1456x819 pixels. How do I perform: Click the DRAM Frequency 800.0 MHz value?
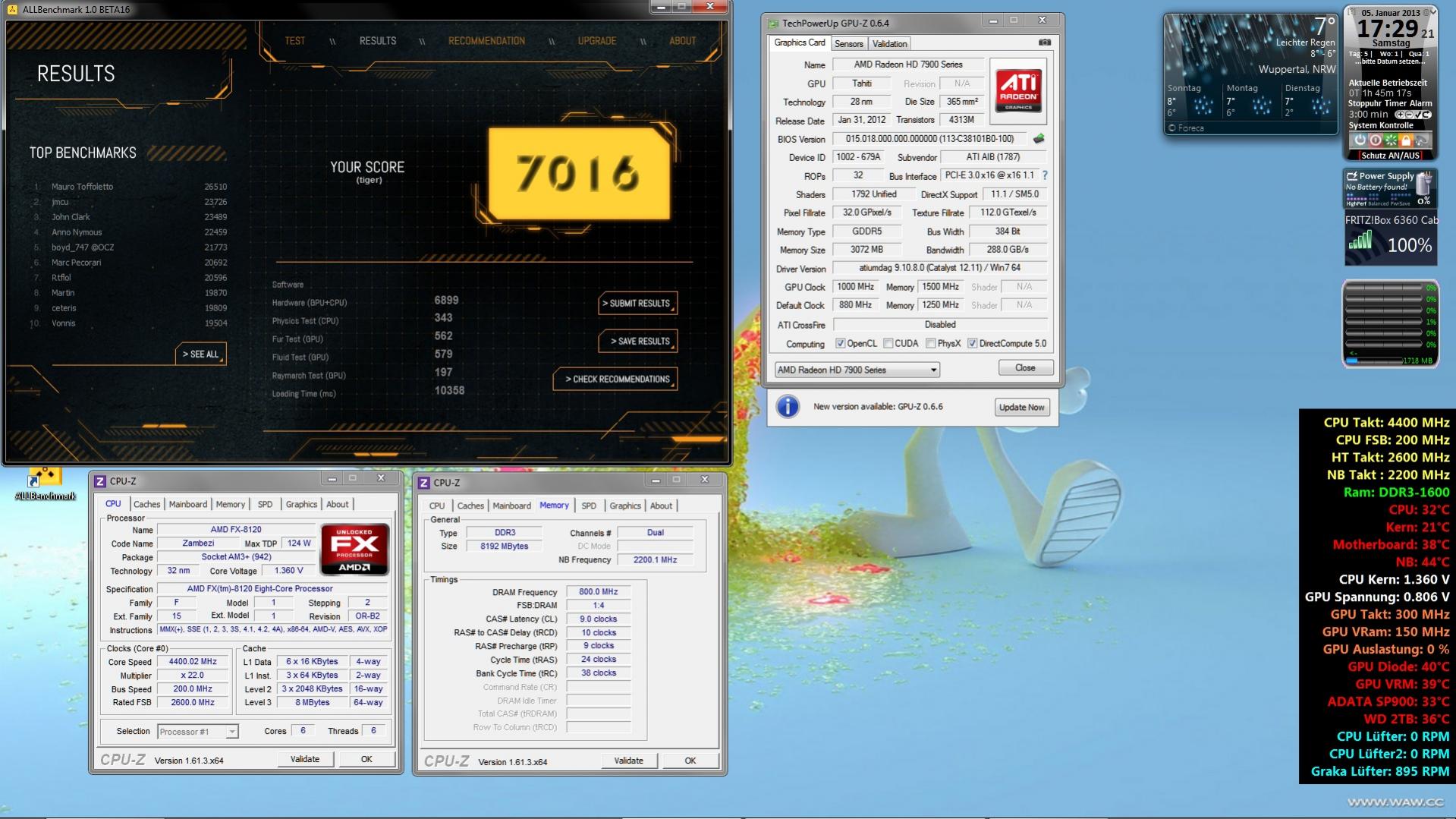[599, 592]
